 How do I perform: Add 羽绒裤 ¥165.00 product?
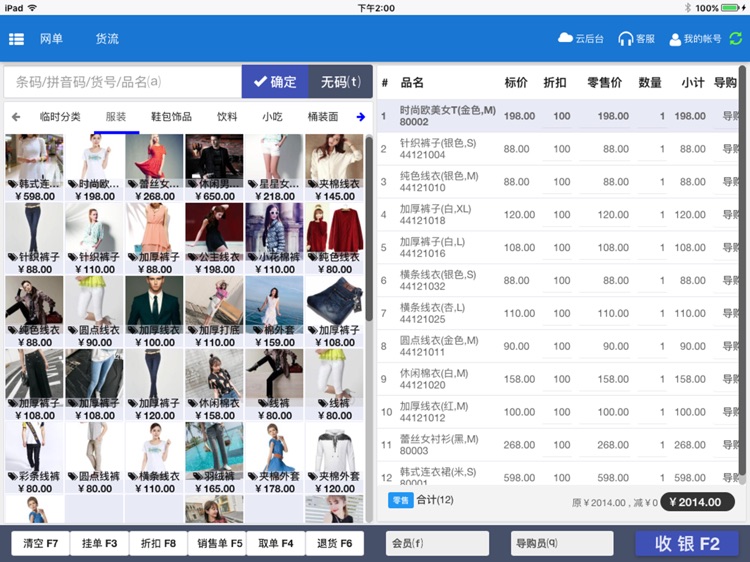point(214,458)
